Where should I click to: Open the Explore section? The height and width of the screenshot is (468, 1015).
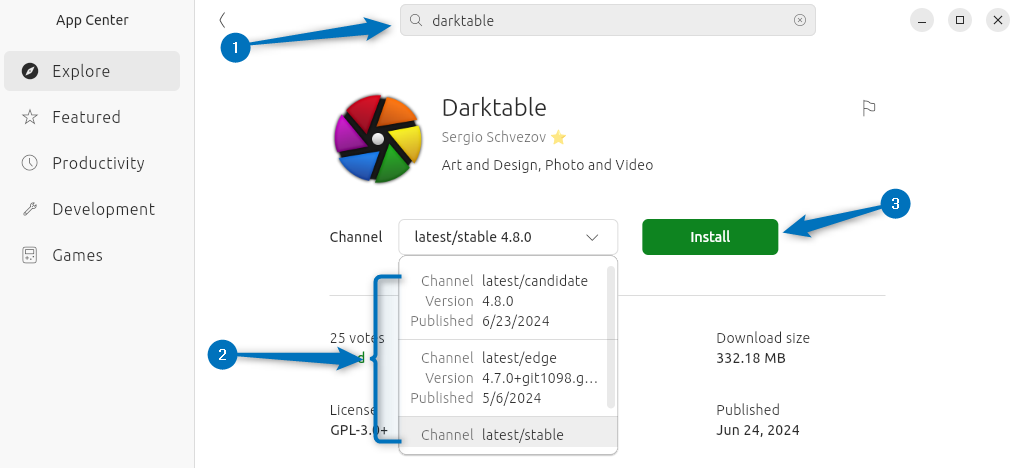click(92, 71)
